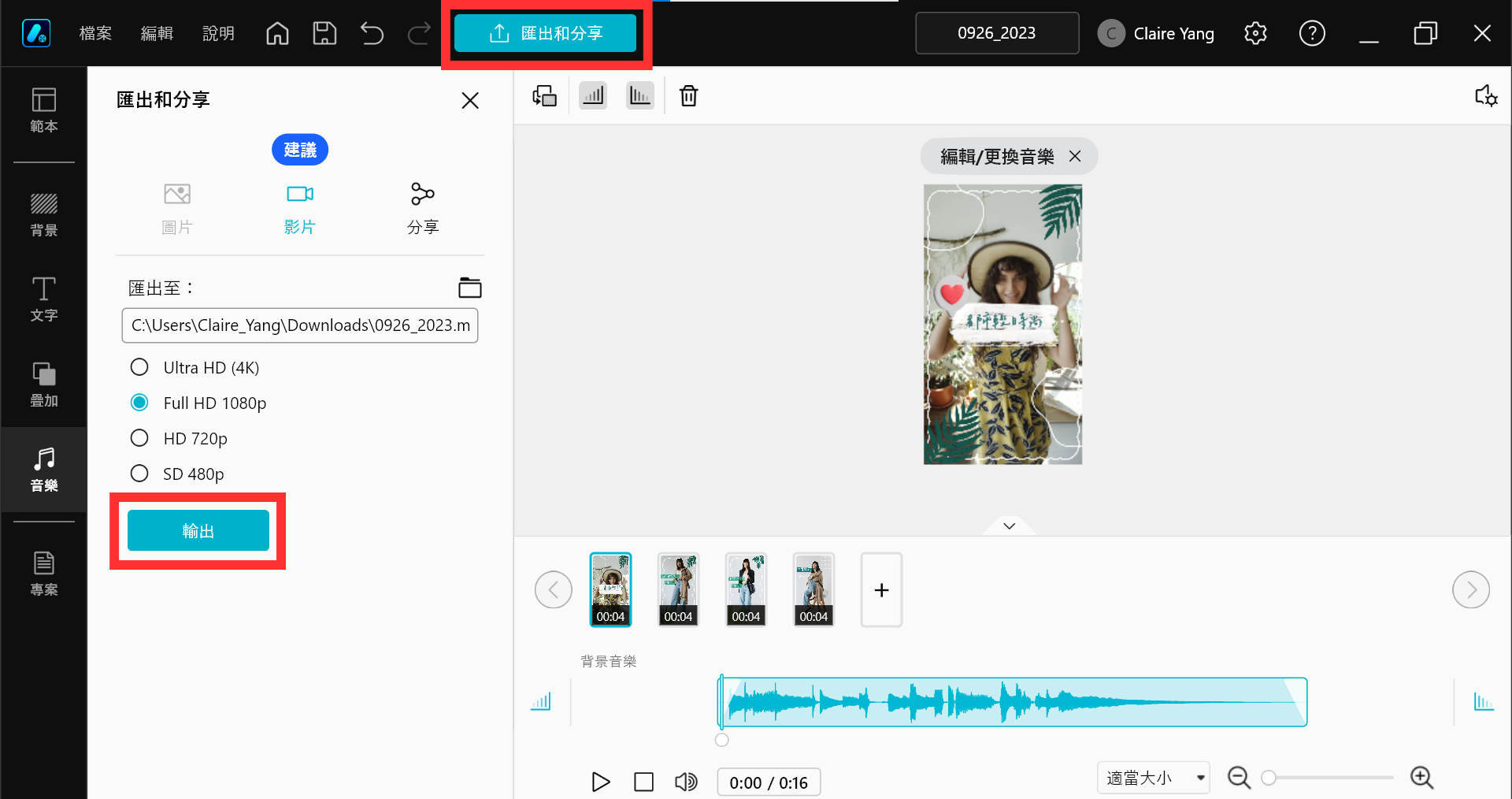This screenshot has height=799, width=1512.
Task: Select the 文字 text tool
Action: [x=44, y=299]
